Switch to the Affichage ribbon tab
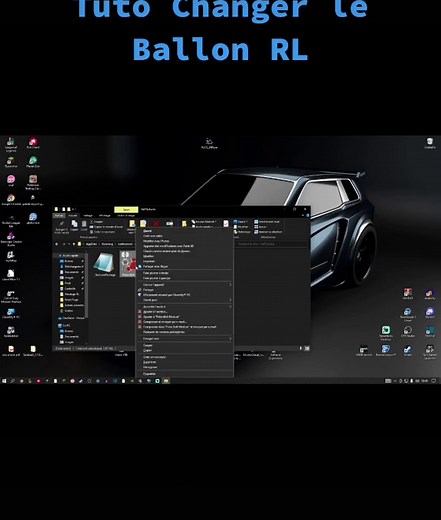Viewport: 441px width, 520px height. coord(104,215)
